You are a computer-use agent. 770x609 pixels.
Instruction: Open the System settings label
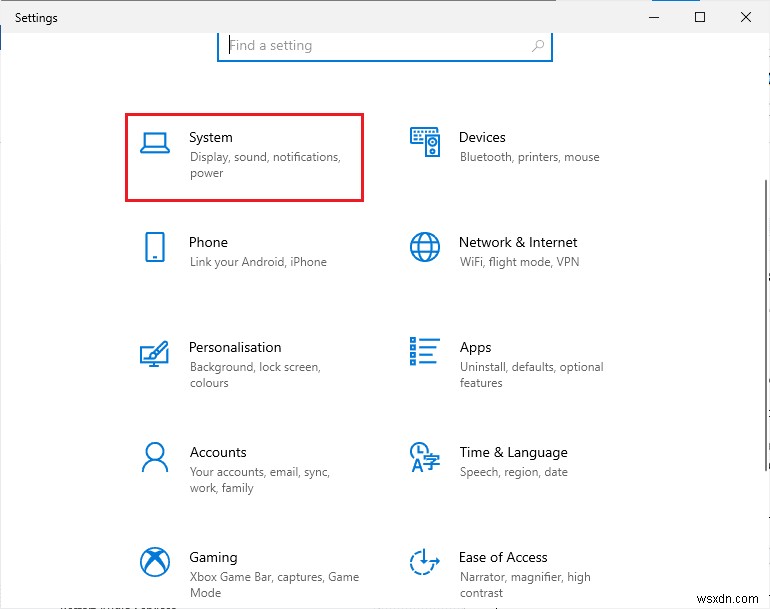tap(210, 137)
